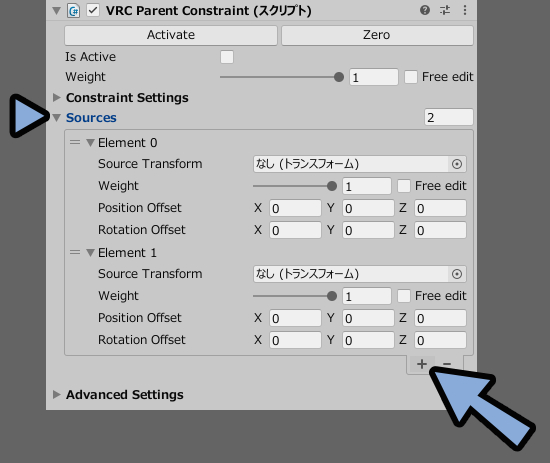Collapse the Element 0 foldout
Screen dimensions: 550x463
pyautogui.click(x=90, y=143)
